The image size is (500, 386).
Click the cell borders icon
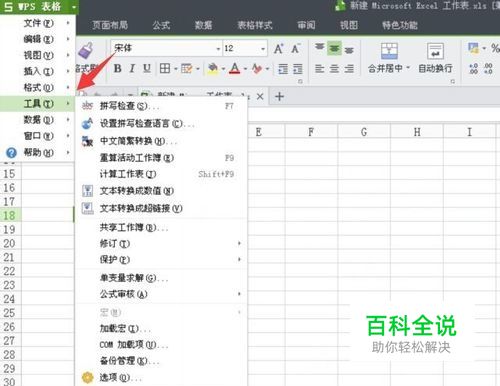pyautogui.click(x=165, y=69)
